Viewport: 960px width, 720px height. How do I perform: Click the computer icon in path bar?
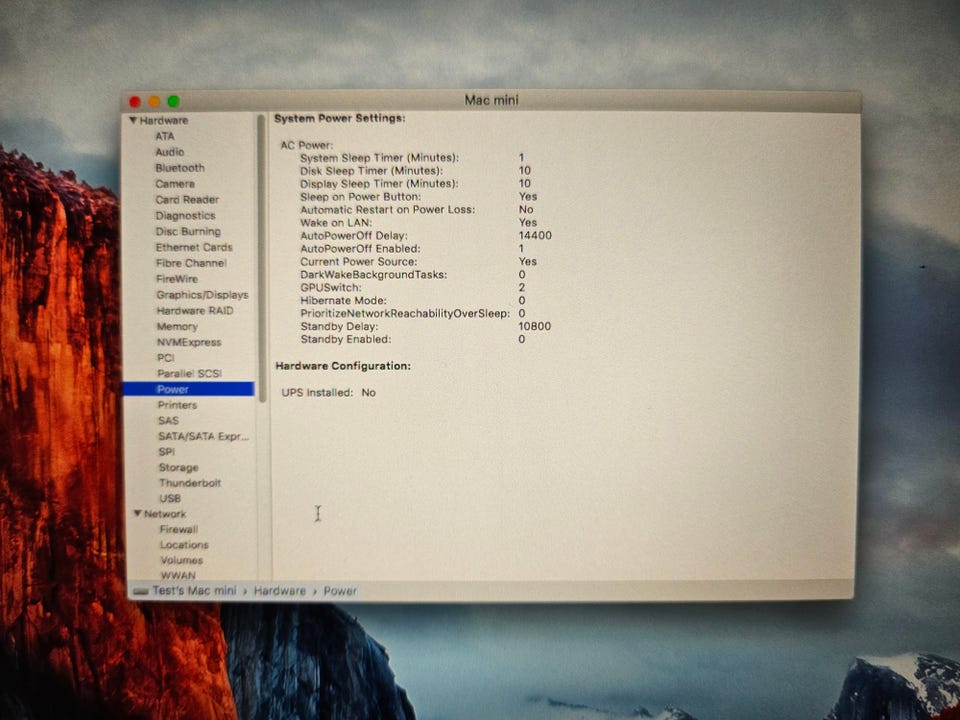tap(141, 591)
